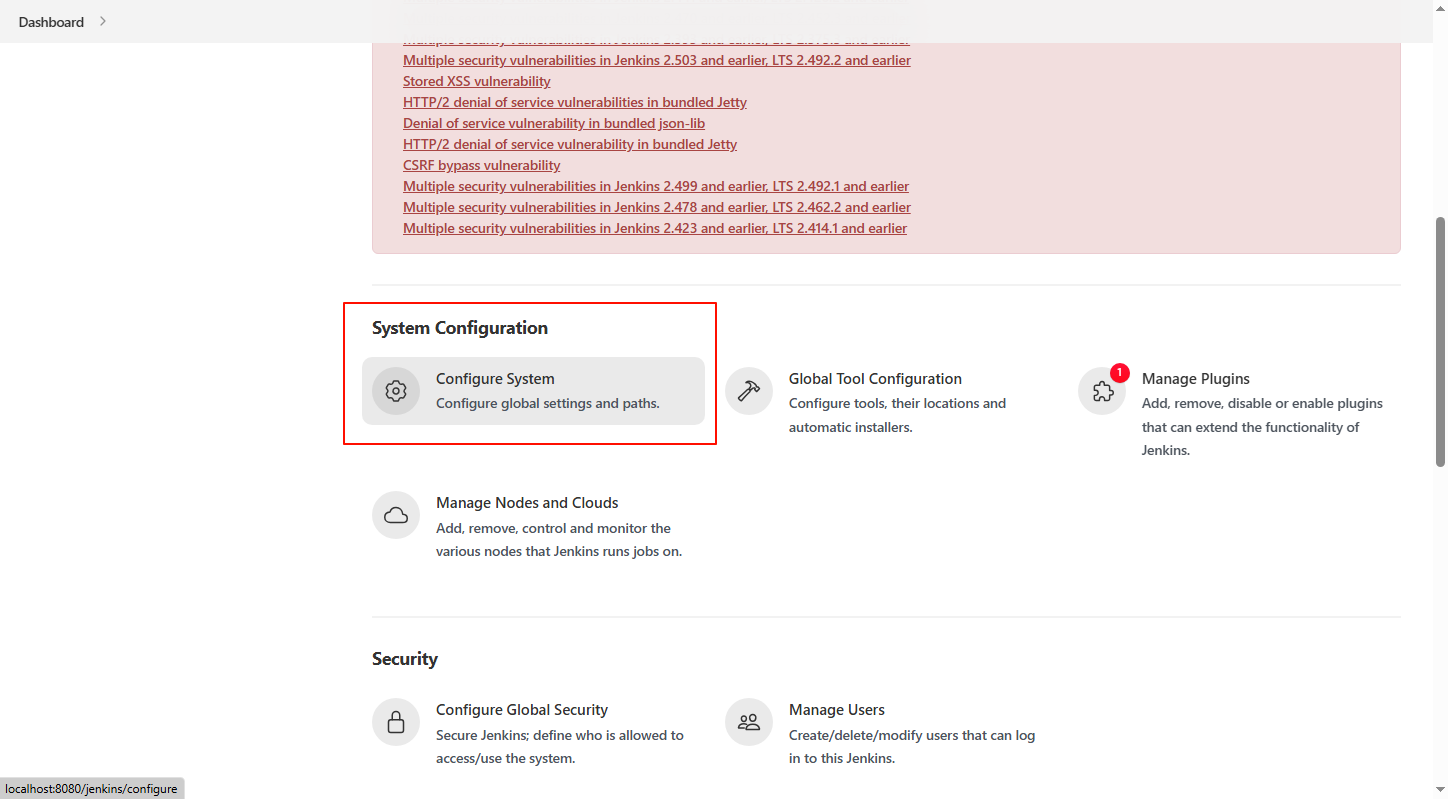Click the Configure Global Security description text
The width and height of the screenshot is (1448, 799).
click(x=560, y=747)
